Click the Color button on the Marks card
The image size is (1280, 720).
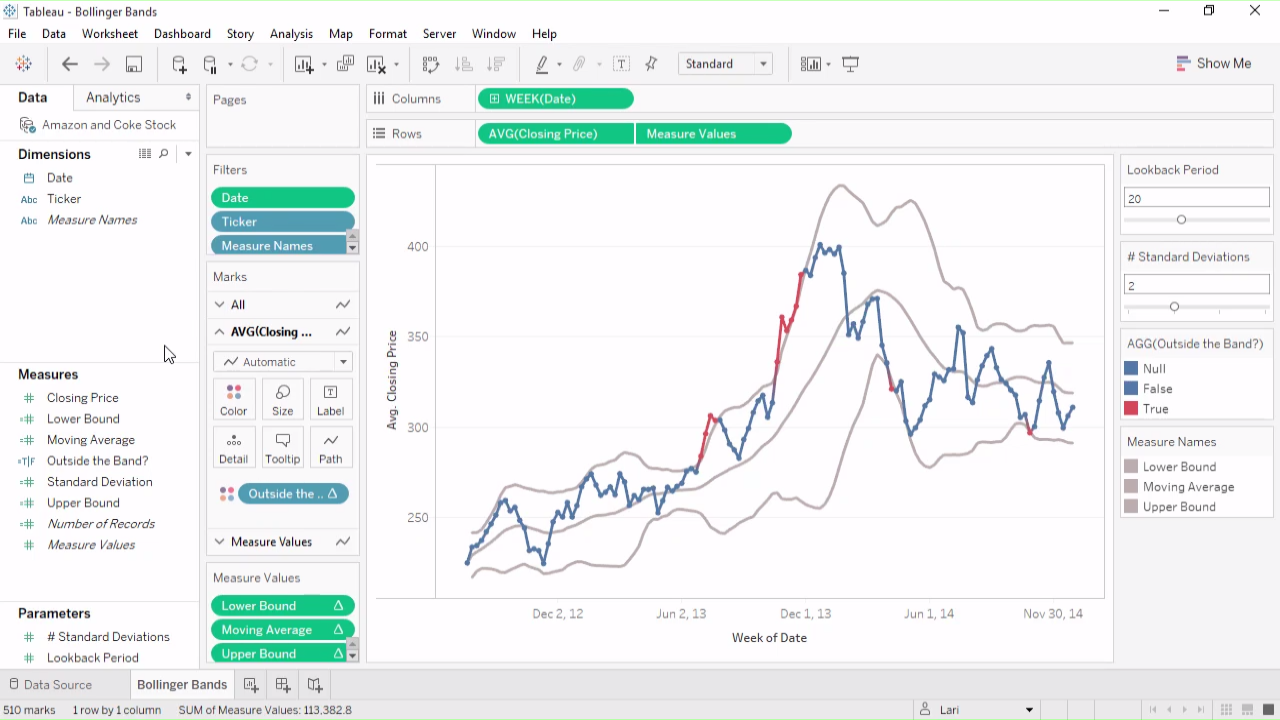233,399
